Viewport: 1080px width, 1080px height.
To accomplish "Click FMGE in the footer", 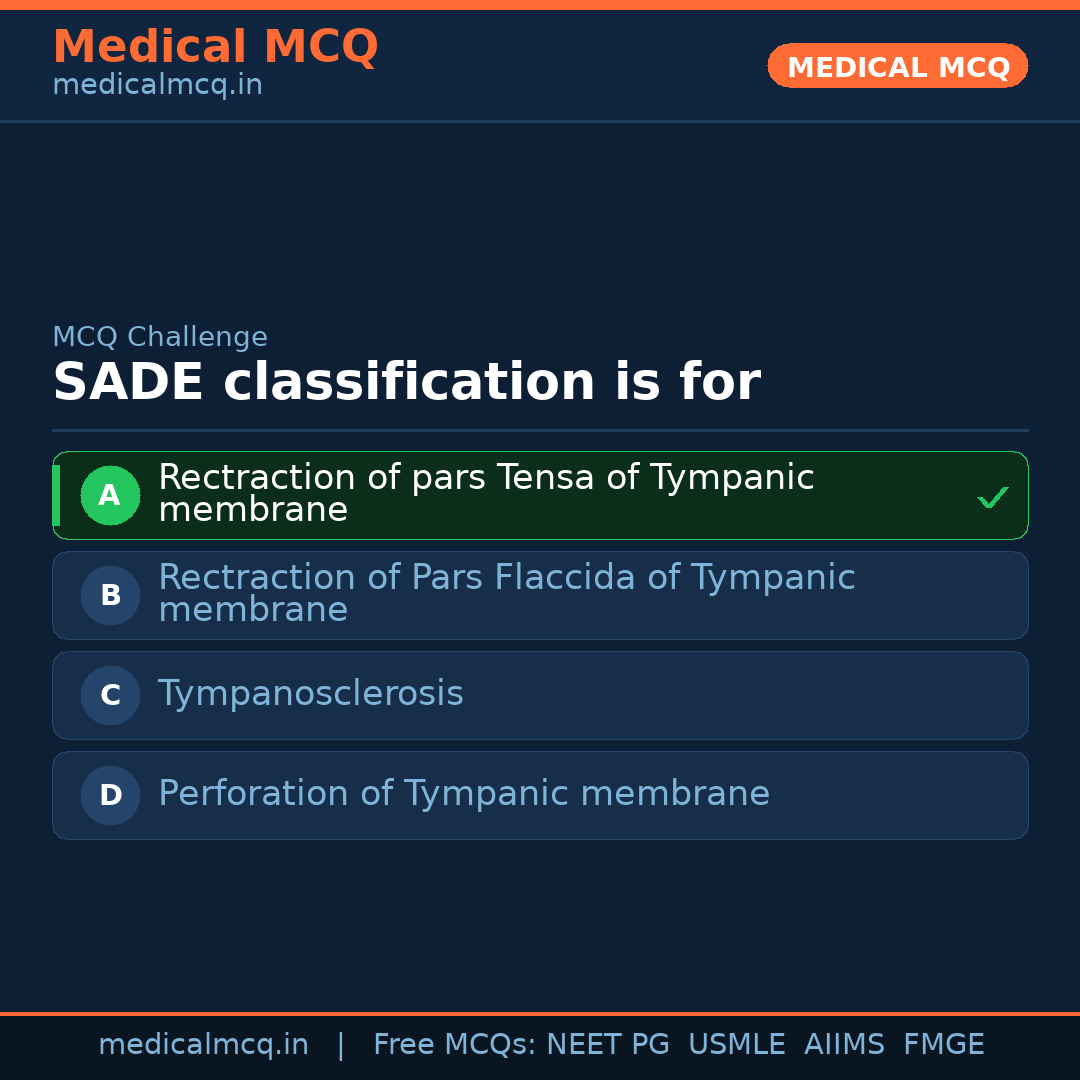I will tap(943, 1045).
